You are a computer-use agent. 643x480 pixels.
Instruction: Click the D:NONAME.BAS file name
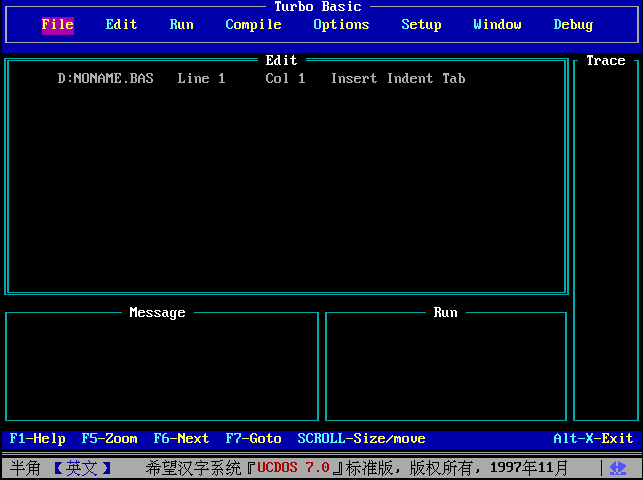(x=105, y=78)
